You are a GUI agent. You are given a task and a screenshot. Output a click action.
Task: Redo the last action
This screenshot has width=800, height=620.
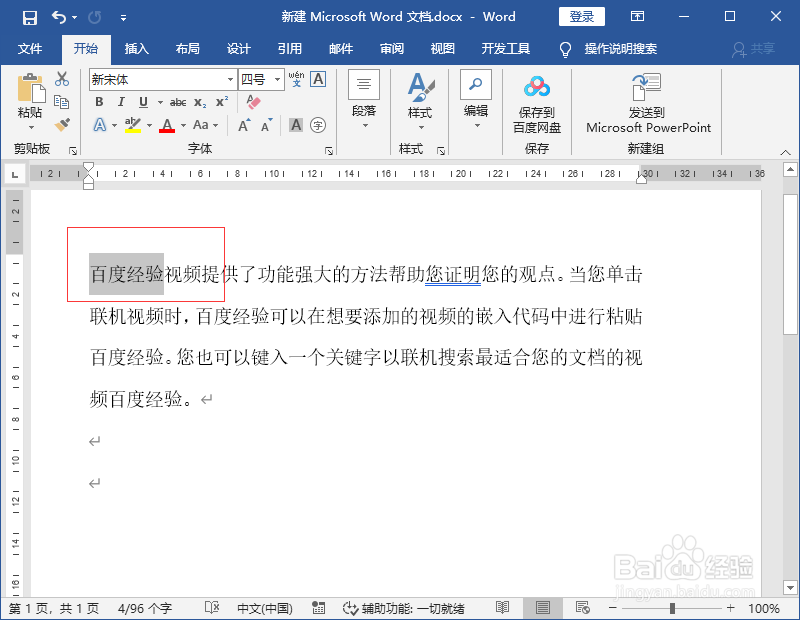[94, 17]
